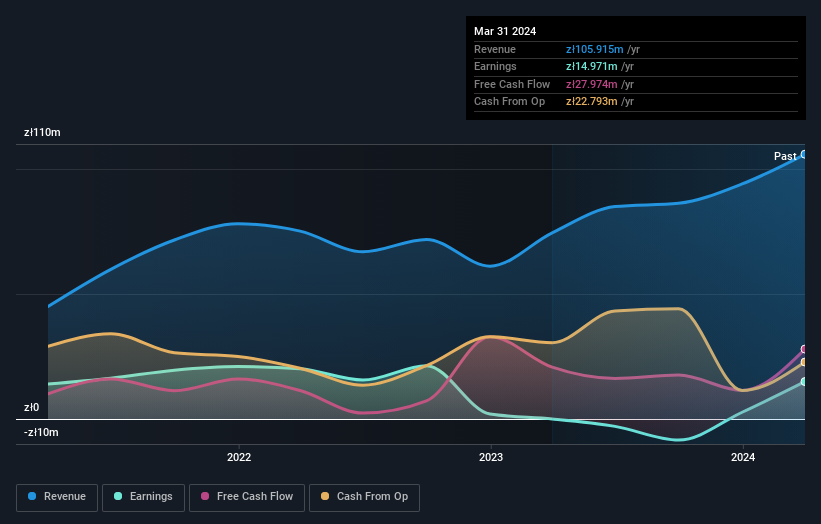Image resolution: width=821 pixels, height=524 pixels.
Task: Click the blue Revenue legend dot
Action: (x=32, y=496)
